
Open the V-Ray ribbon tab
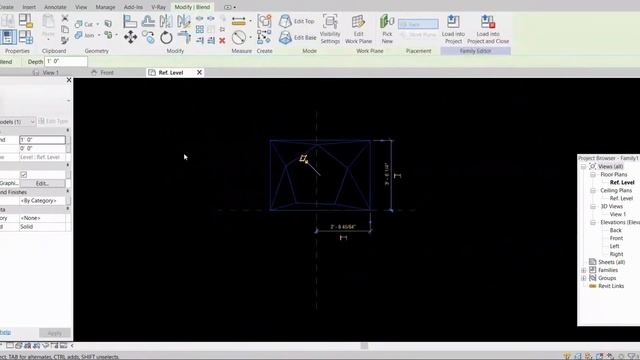pyautogui.click(x=158, y=7)
